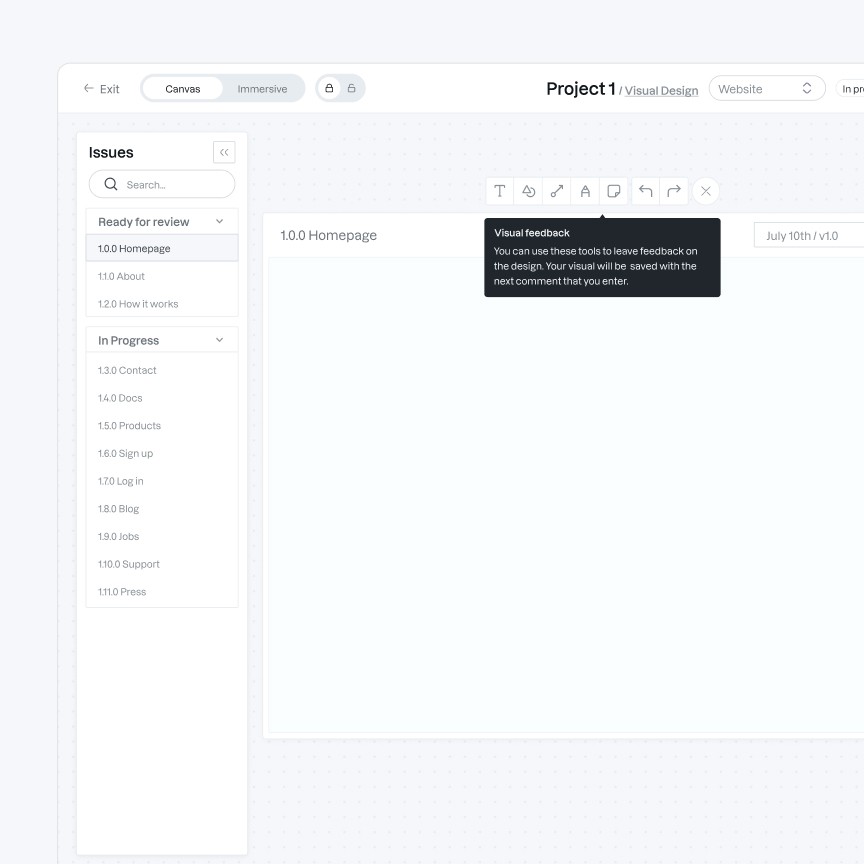Pick the line connector tool icon
This screenshot has width=864, height=864.
click(x=557, y=191)
